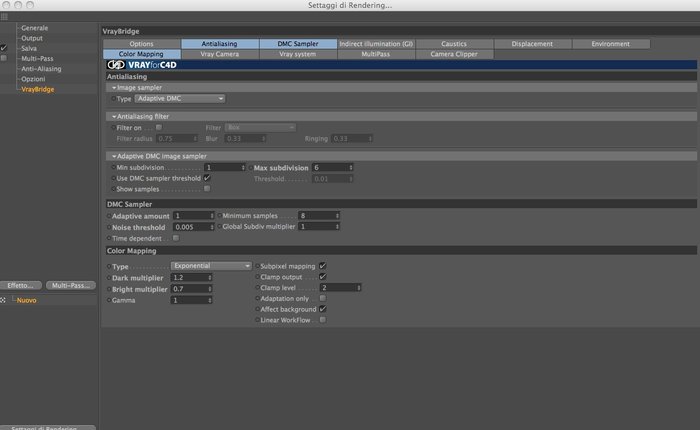Open the Color Mapping Type dropdown
Screen dimensions: 700x430
coord(211,266)
